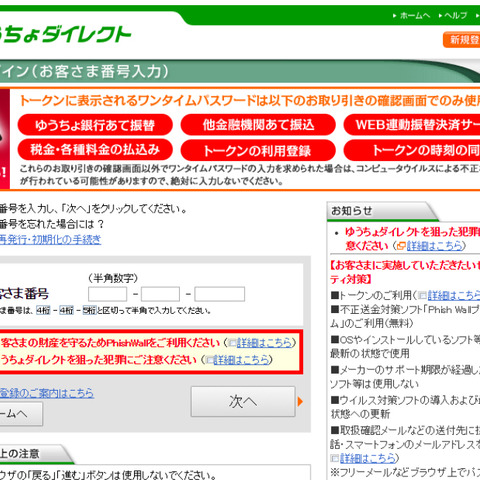
Task: Open 詳細はこちら link under メールアドレス notice
Action: (368, 458)
